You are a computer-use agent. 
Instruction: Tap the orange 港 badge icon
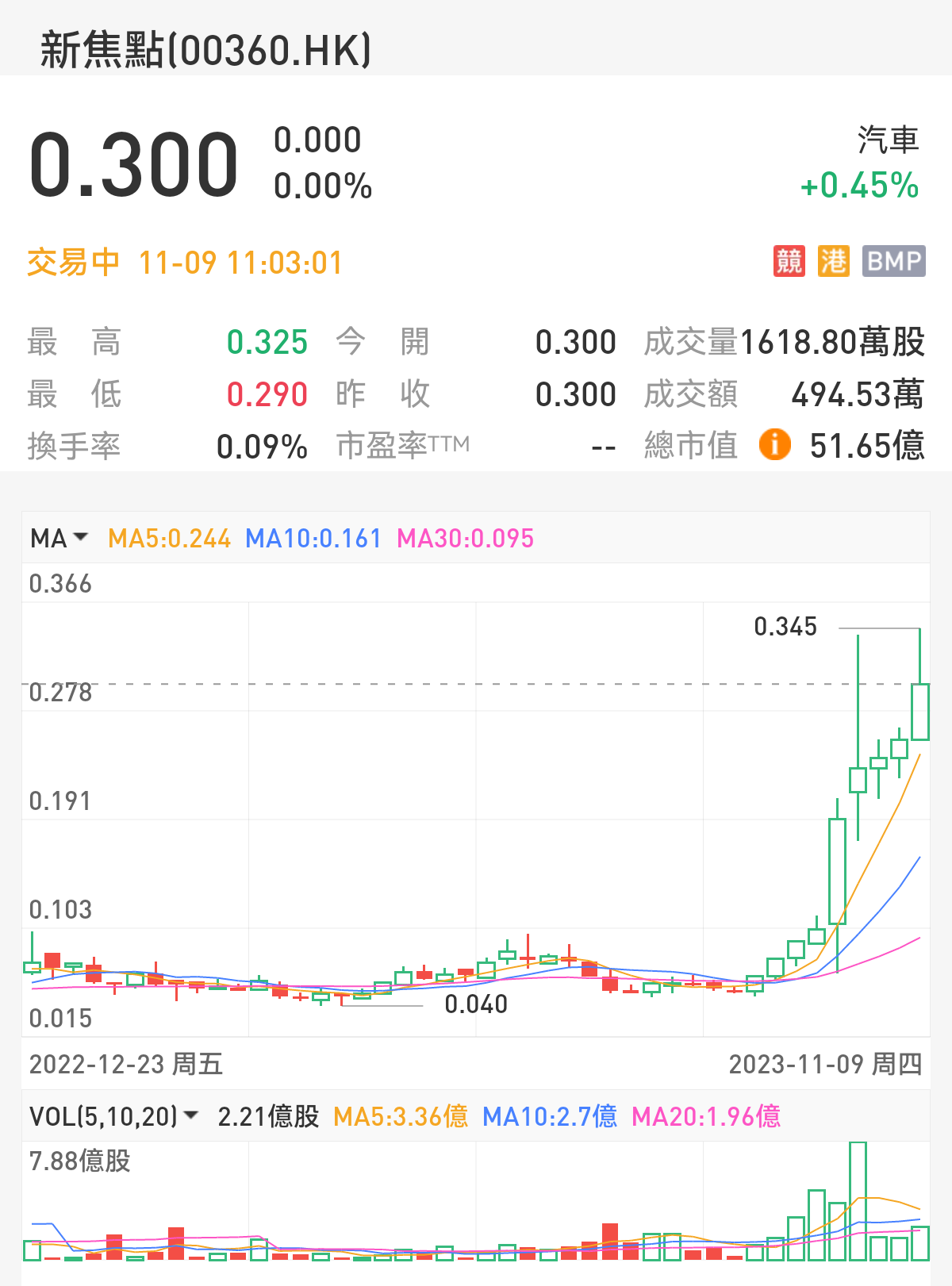click(x=834, y=261)
